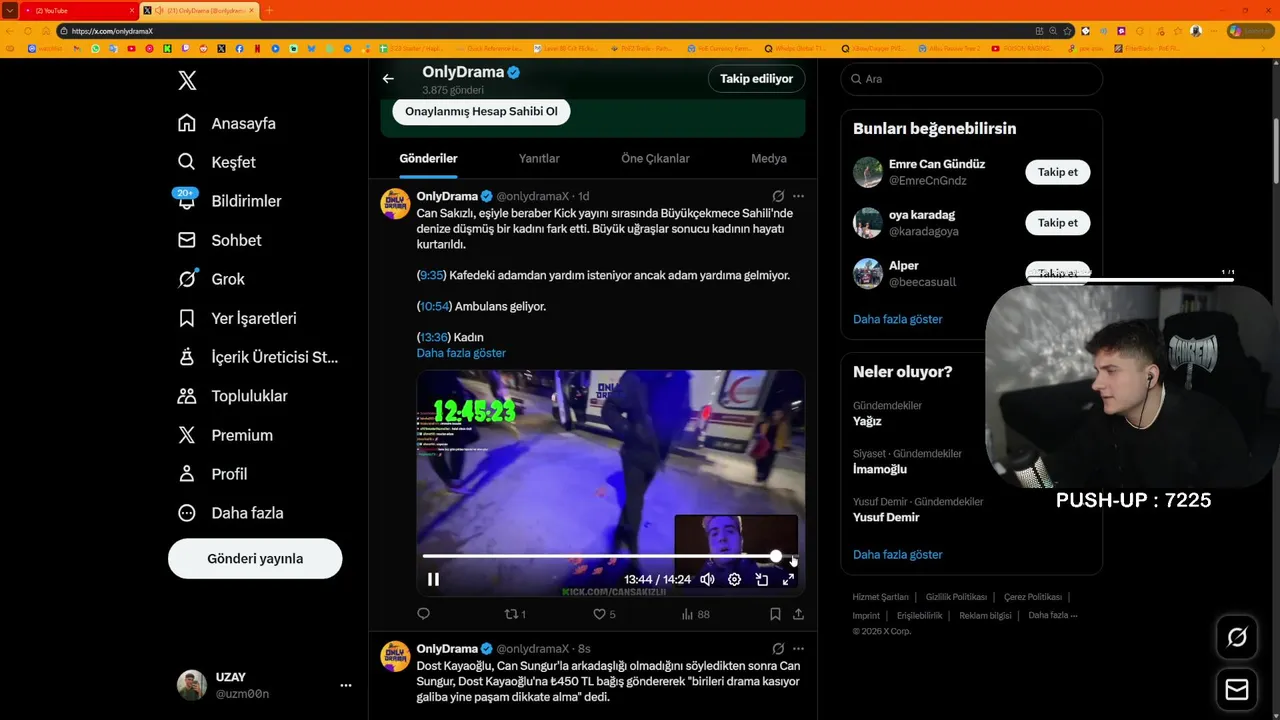This screenshot has height=720, width=1280.
Task: Like the first post
Action: tap(604, 614)
